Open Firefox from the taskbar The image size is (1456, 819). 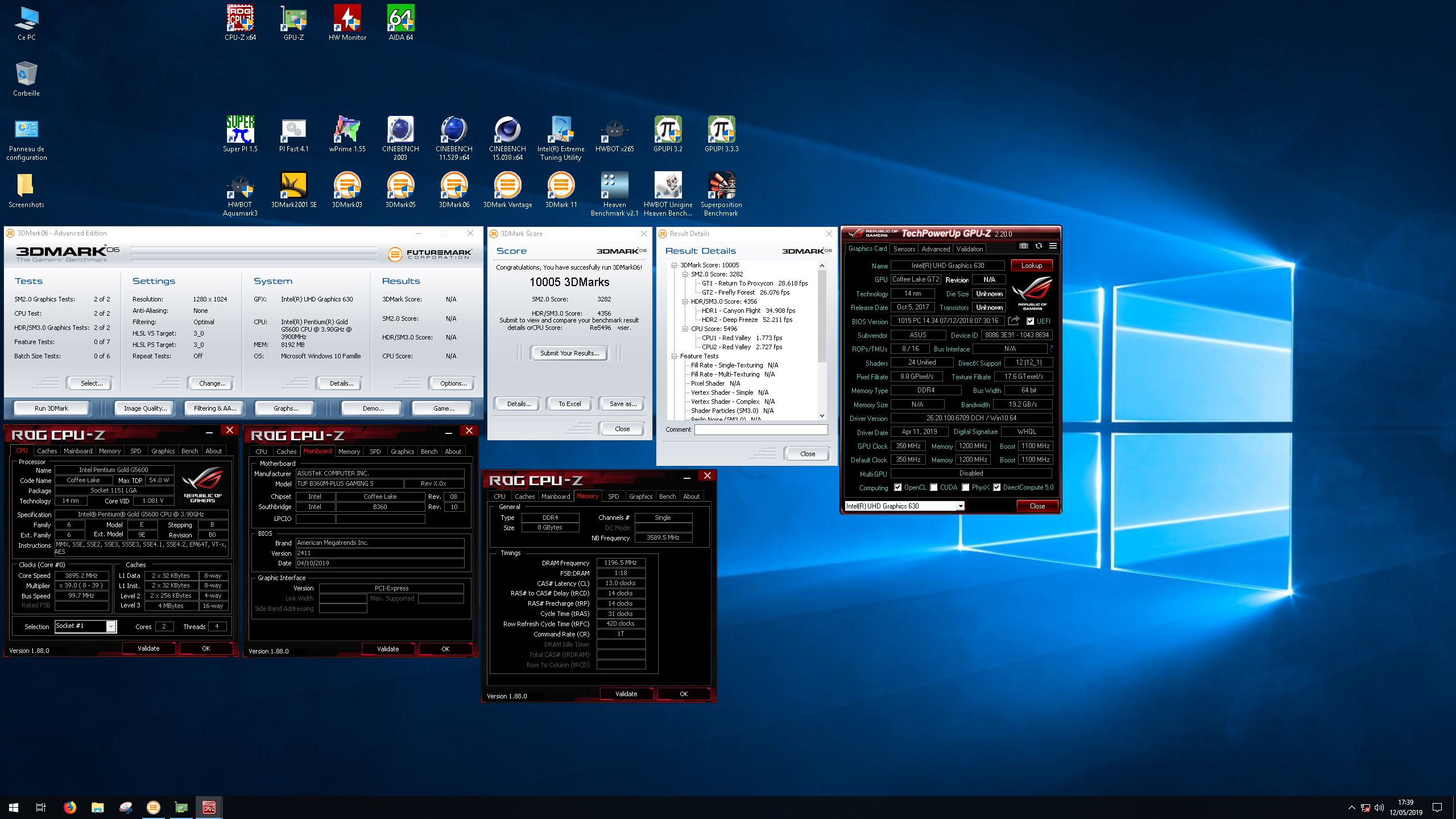[69, 807]
